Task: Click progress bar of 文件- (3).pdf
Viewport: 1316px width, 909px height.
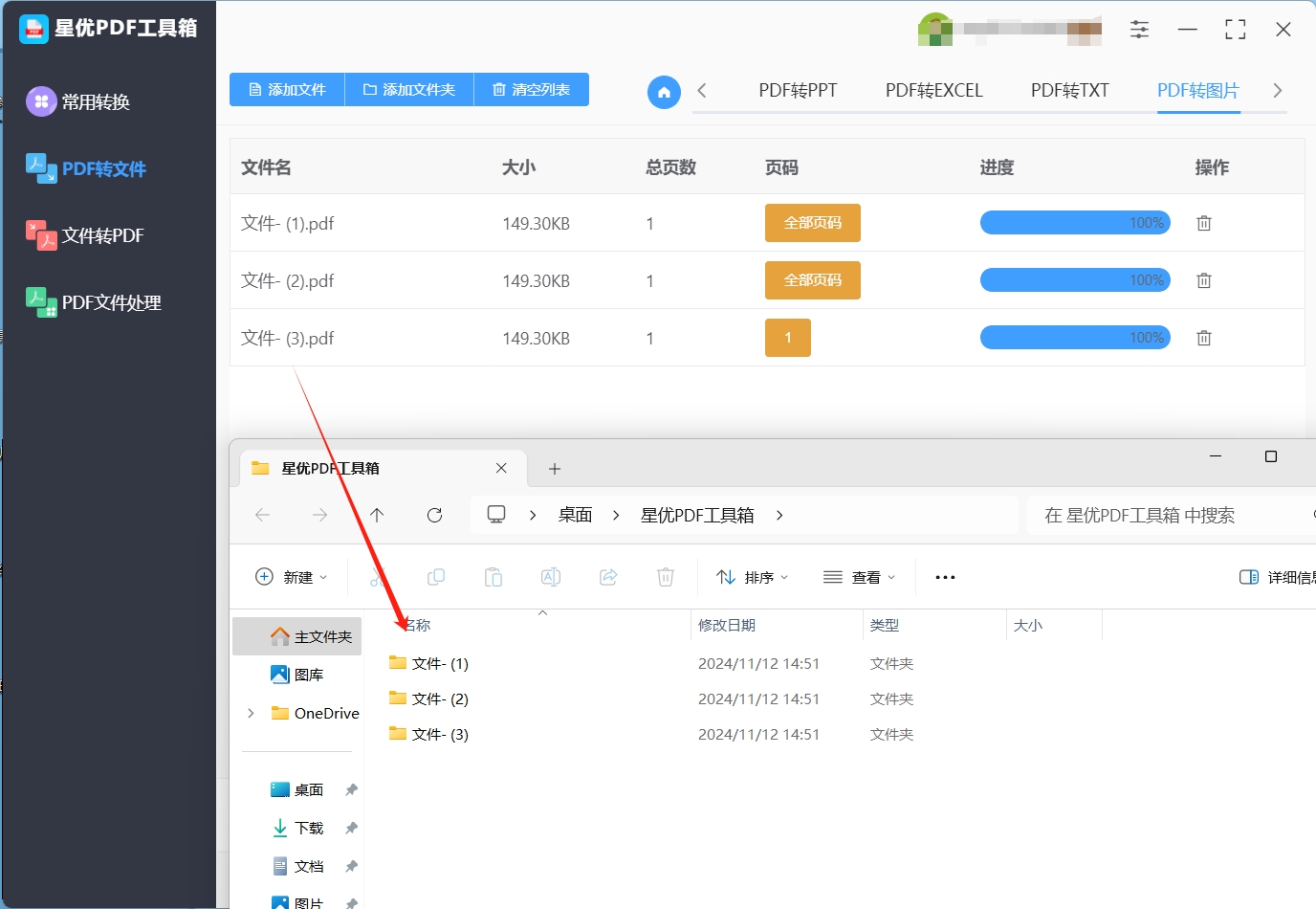Action: 1075,338
